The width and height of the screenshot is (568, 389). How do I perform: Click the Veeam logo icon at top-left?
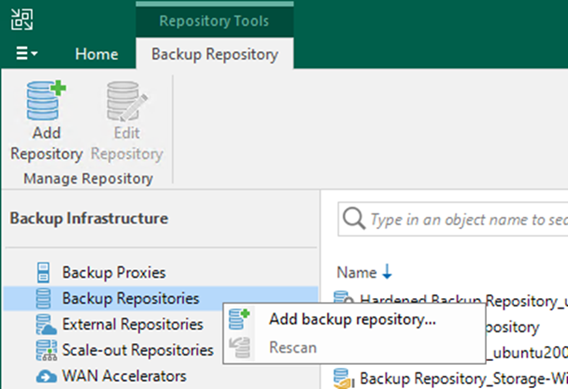(x=22, y=20)
